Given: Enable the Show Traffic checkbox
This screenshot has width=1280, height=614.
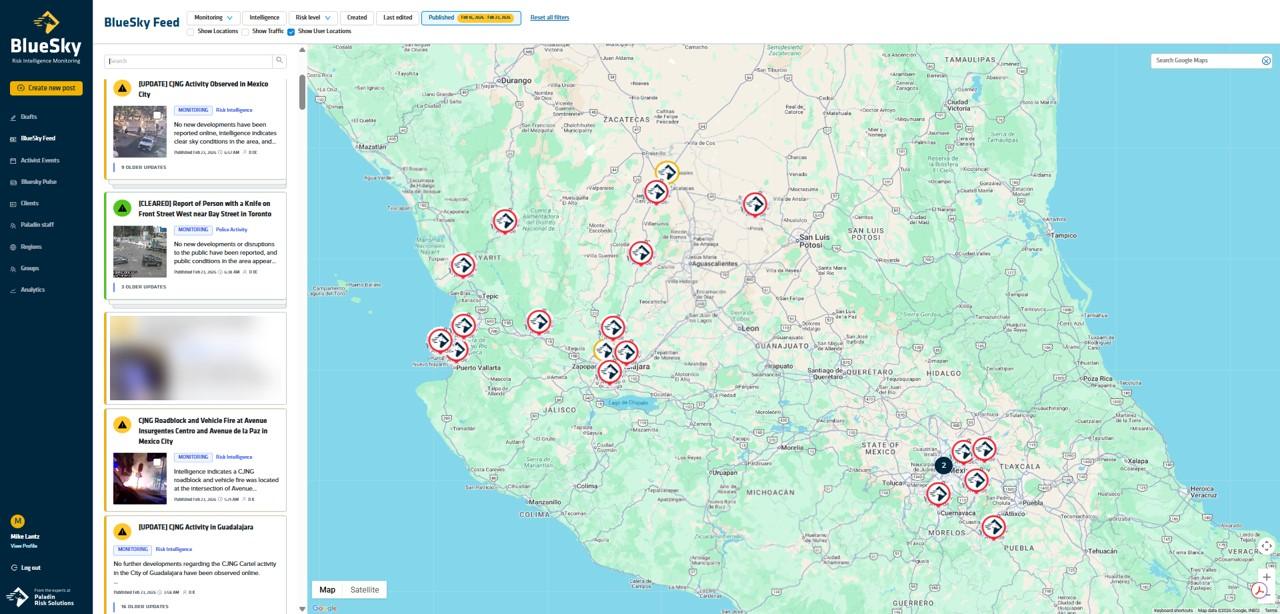Looking at the screenshot, I should 245,32.
